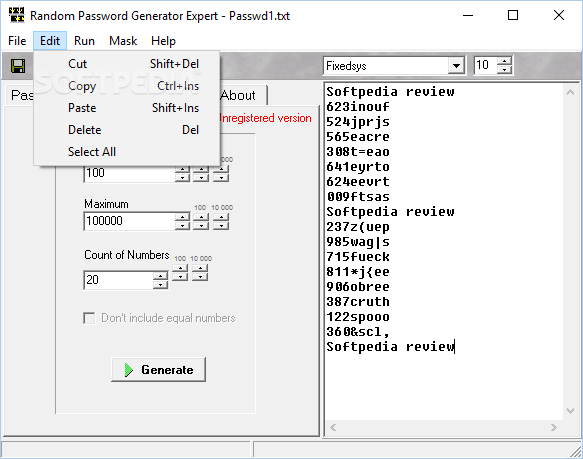583x459 pixels.
Task: Click the password line 641eyrto
Action: coord(358,167)
